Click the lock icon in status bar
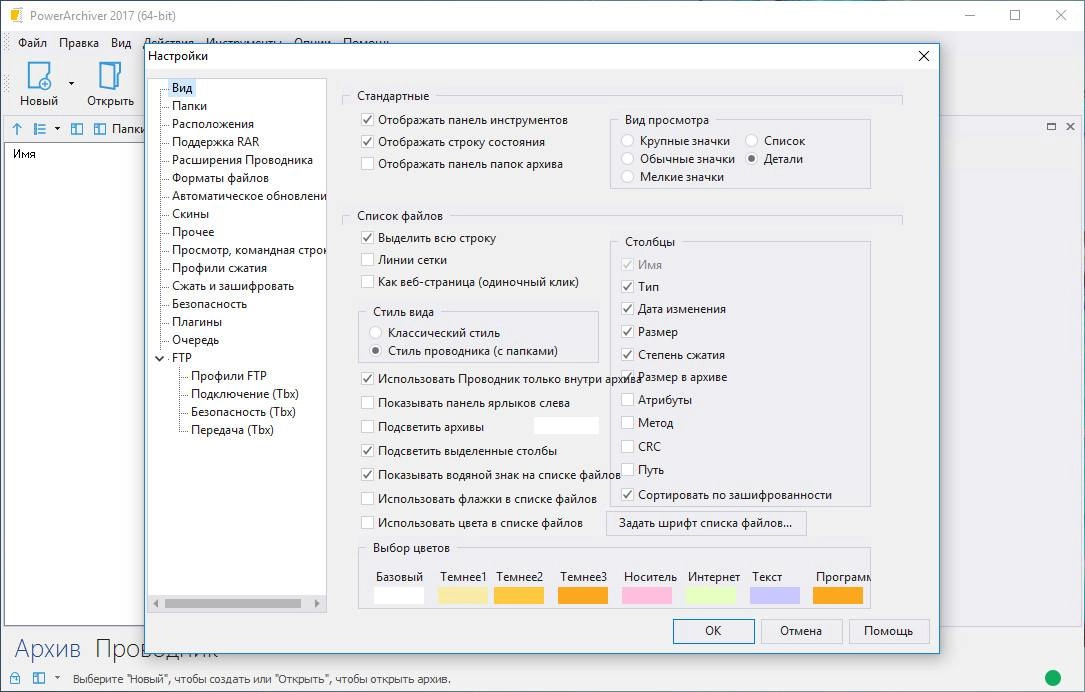Screen dimensions: 1085x692 pyautogui.click(x=15, y=678)
